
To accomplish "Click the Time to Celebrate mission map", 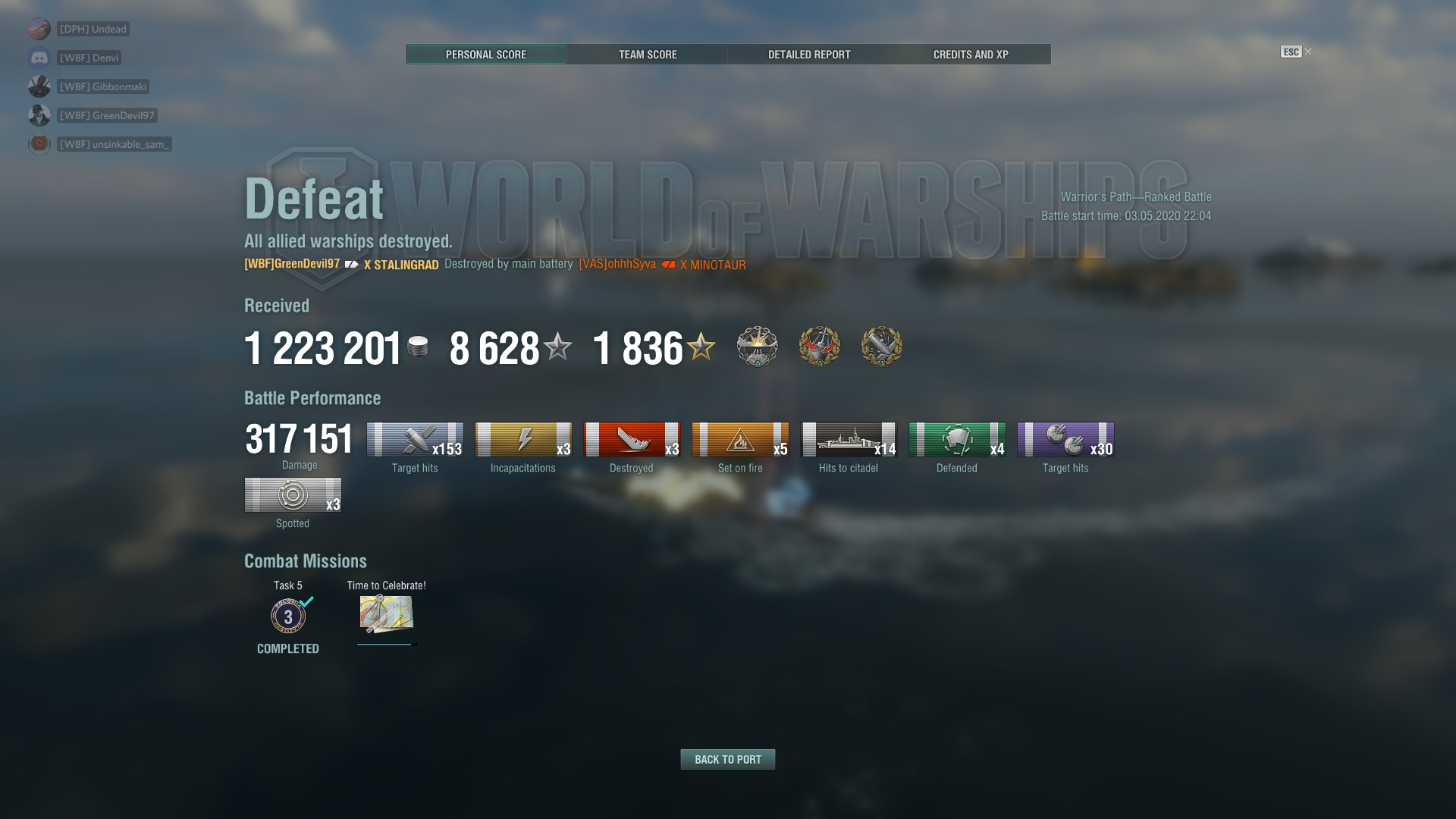I will 386,614.
